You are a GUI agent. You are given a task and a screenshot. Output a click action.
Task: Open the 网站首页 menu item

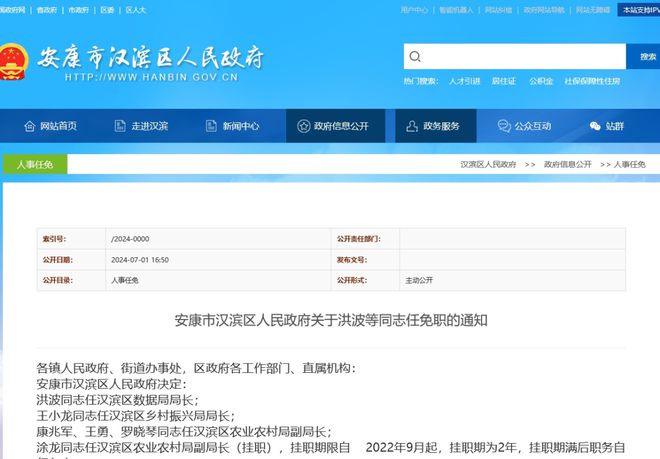[51, 126]
